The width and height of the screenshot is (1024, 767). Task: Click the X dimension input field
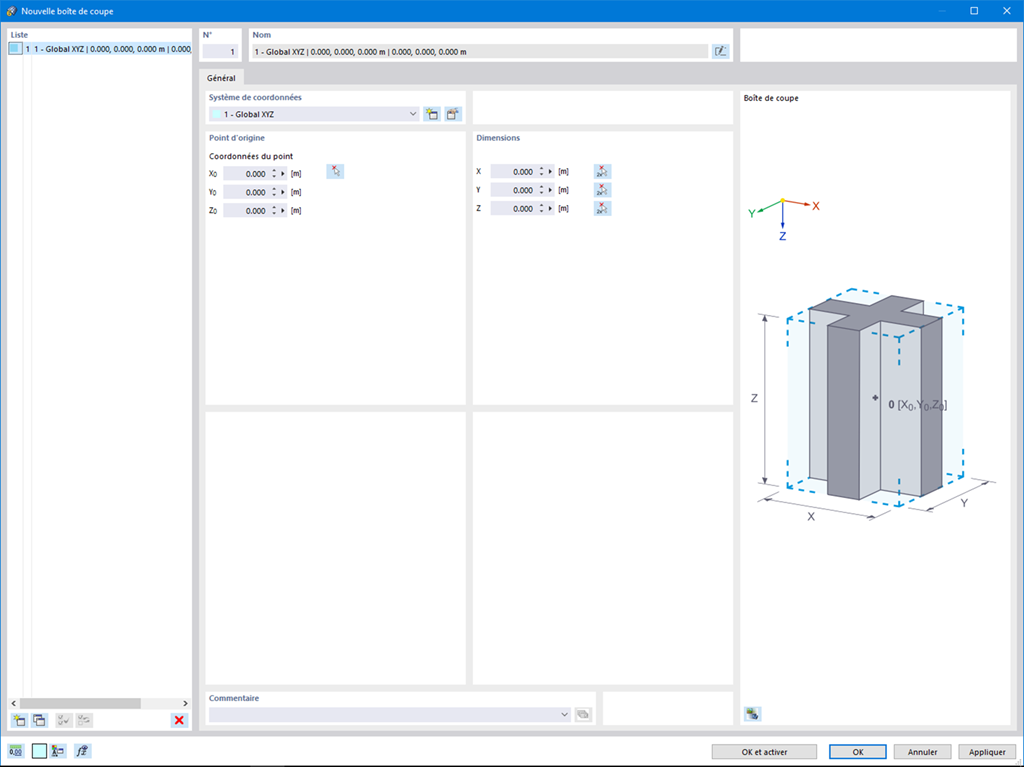[513, 172]
